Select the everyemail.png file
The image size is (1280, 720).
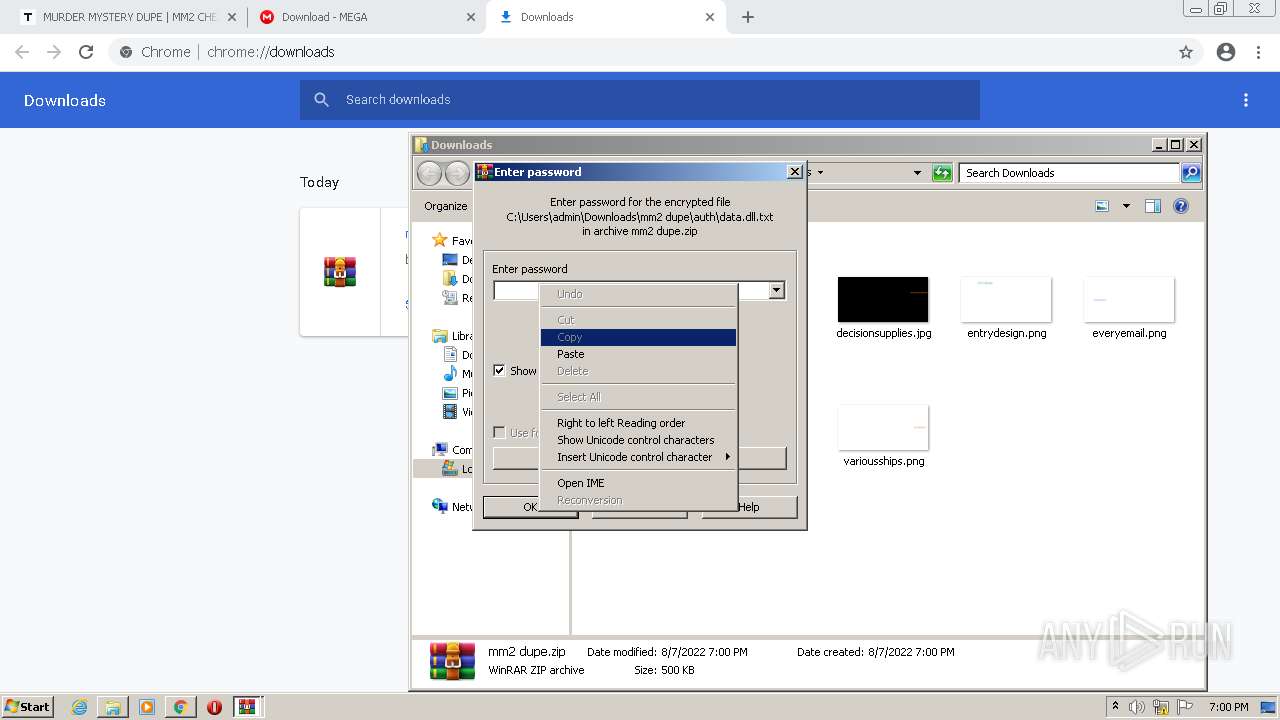pyautogui.click(x=1129, y=308)
